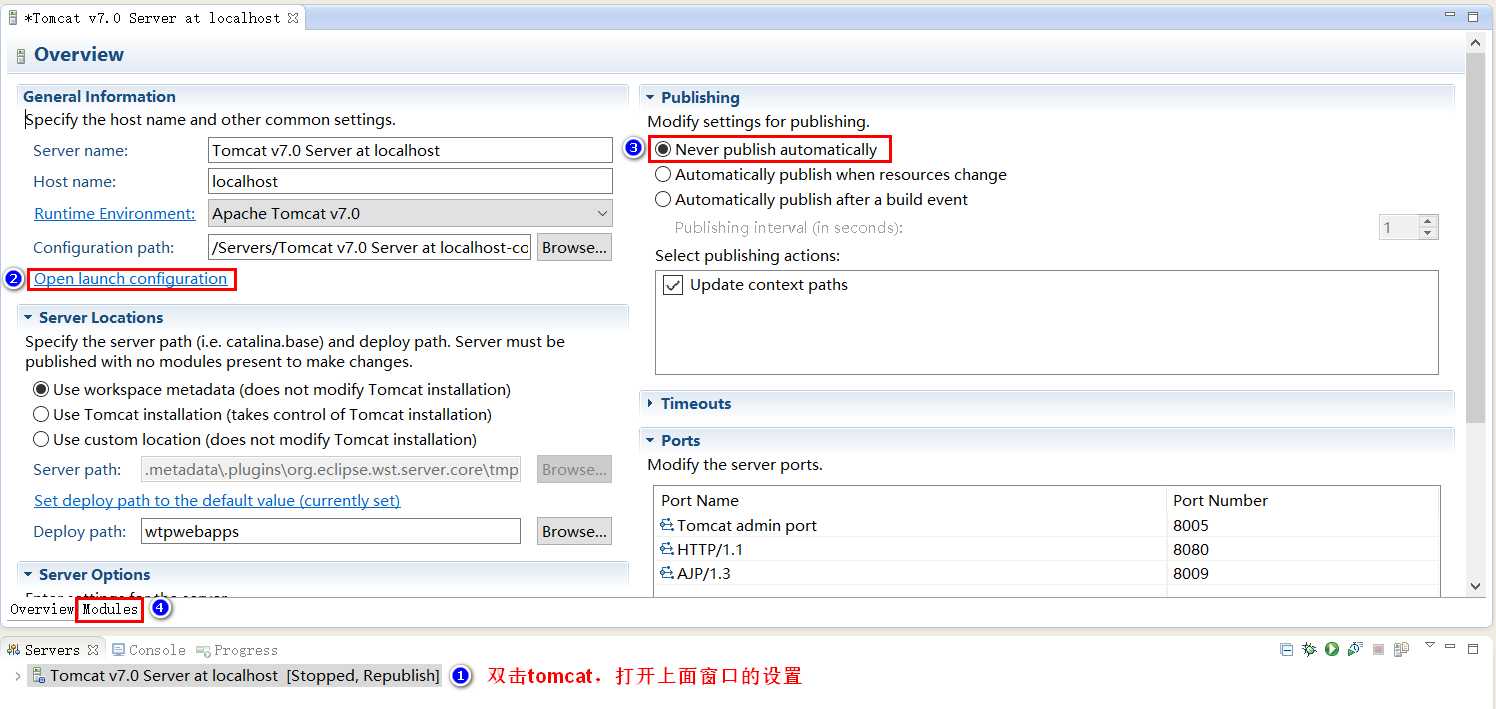This screenshot has width=1496, height=709.
Task: Click Set deploy path to default link
Action: (x=217, y=501)
